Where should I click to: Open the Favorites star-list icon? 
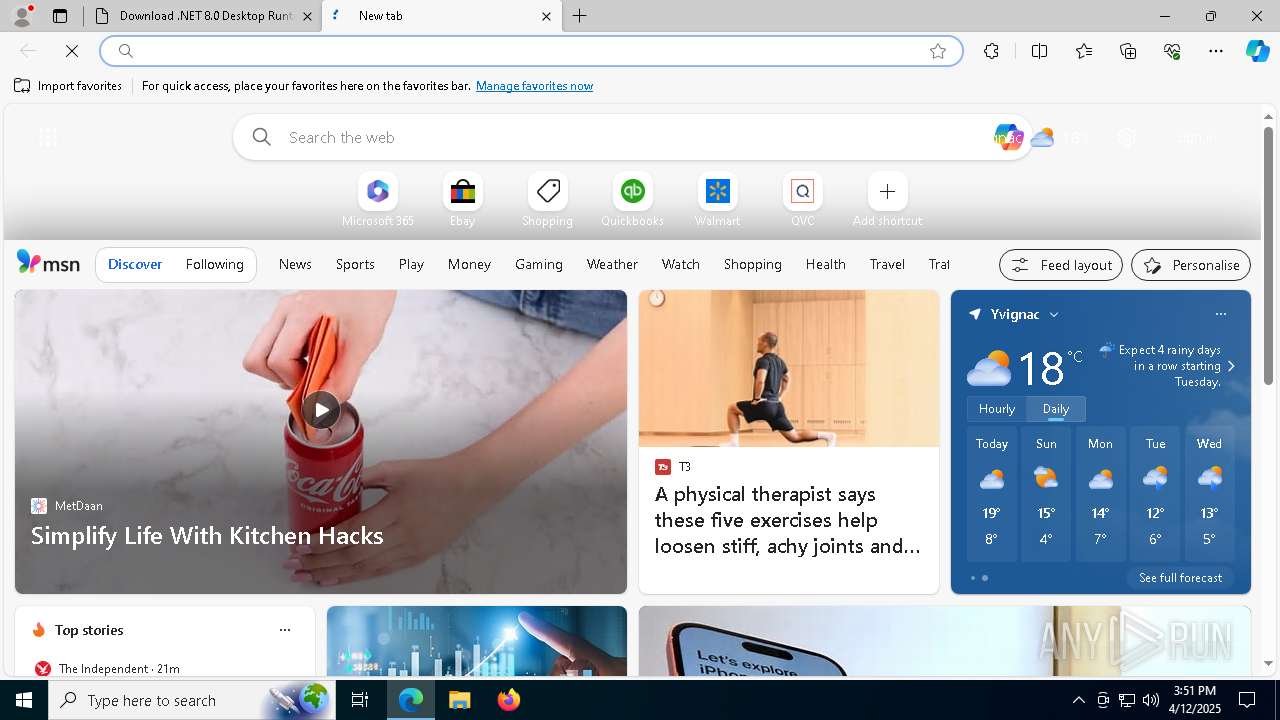coord(1084,51)
